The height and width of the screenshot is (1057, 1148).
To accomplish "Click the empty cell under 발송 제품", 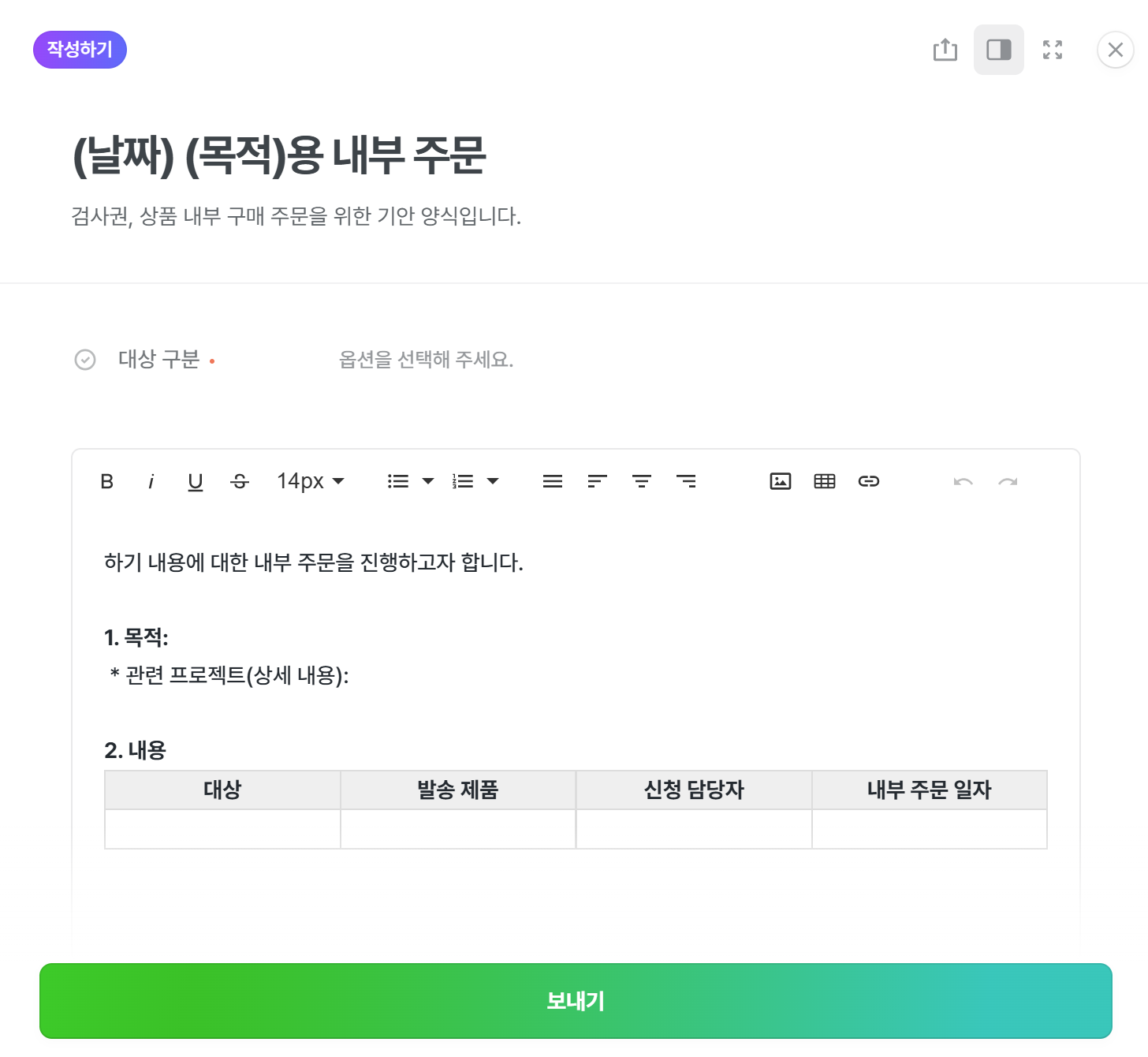I will 458,829.
